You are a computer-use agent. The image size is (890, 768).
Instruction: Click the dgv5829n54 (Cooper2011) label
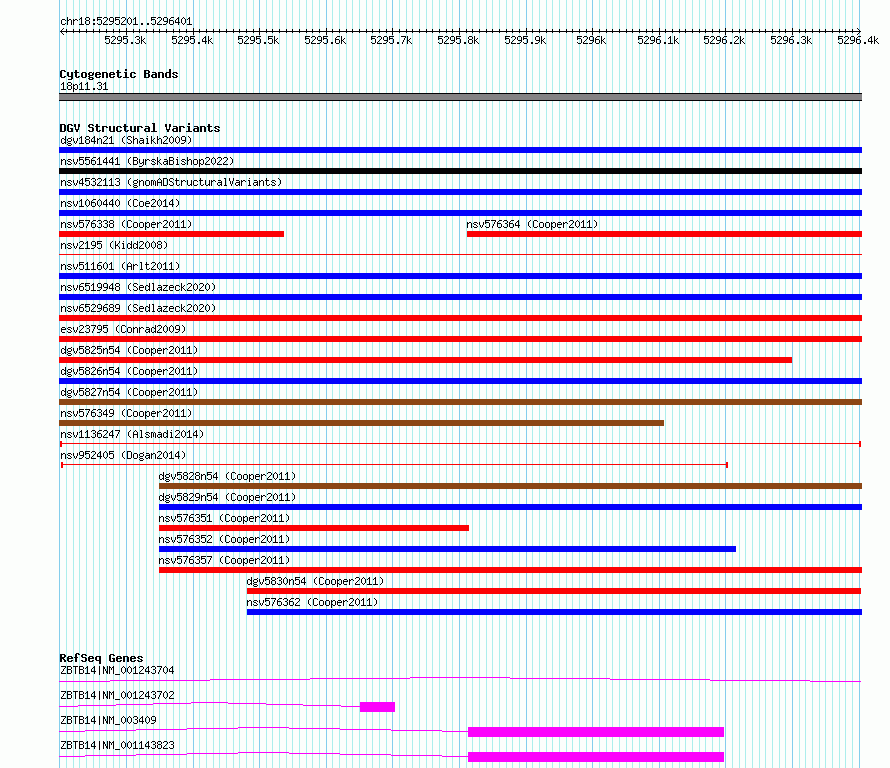(x=227, y=497)
